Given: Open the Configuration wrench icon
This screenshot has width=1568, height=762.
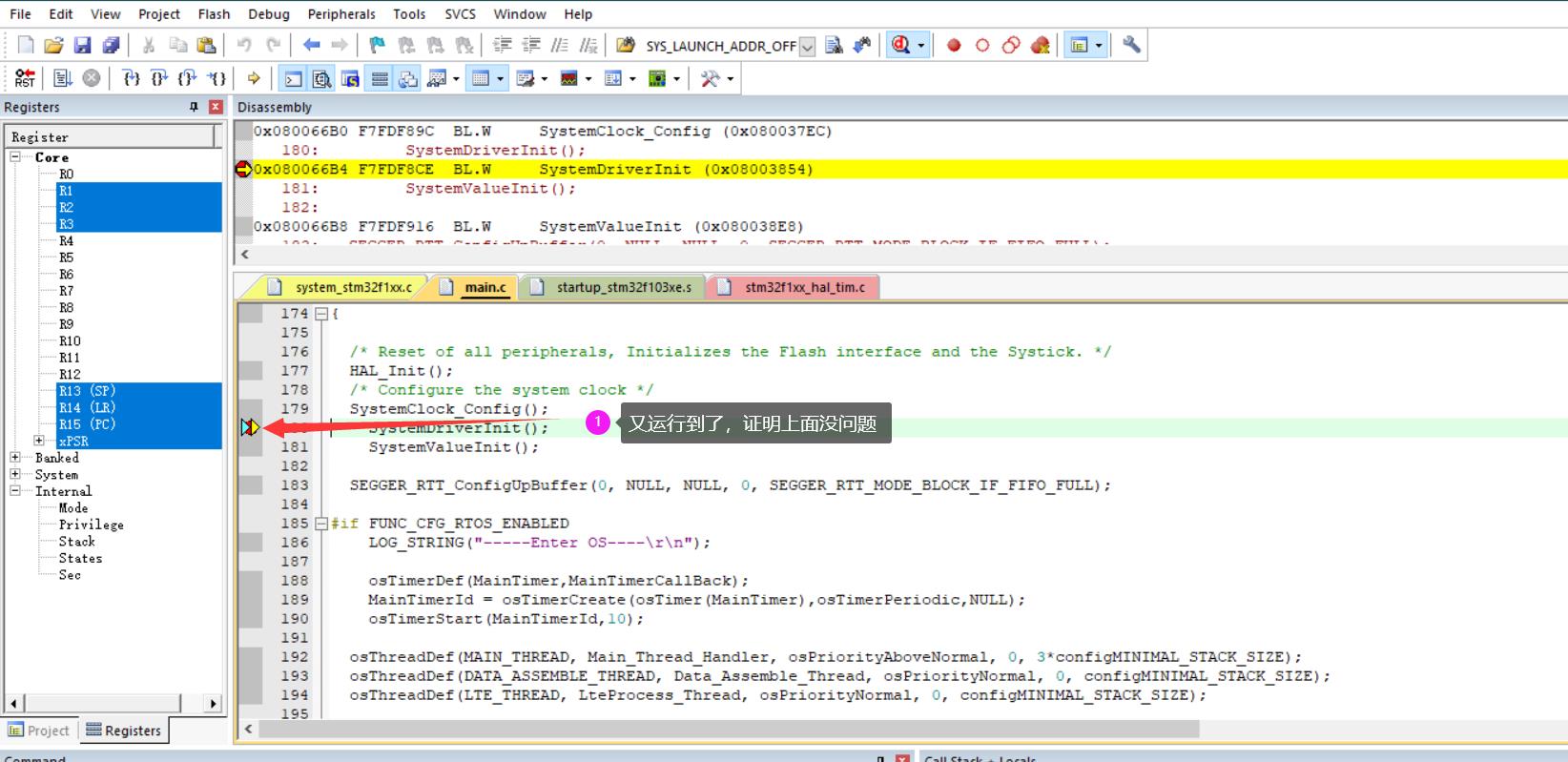Looking at the screenshot, I should click(x=1131, y=45).
